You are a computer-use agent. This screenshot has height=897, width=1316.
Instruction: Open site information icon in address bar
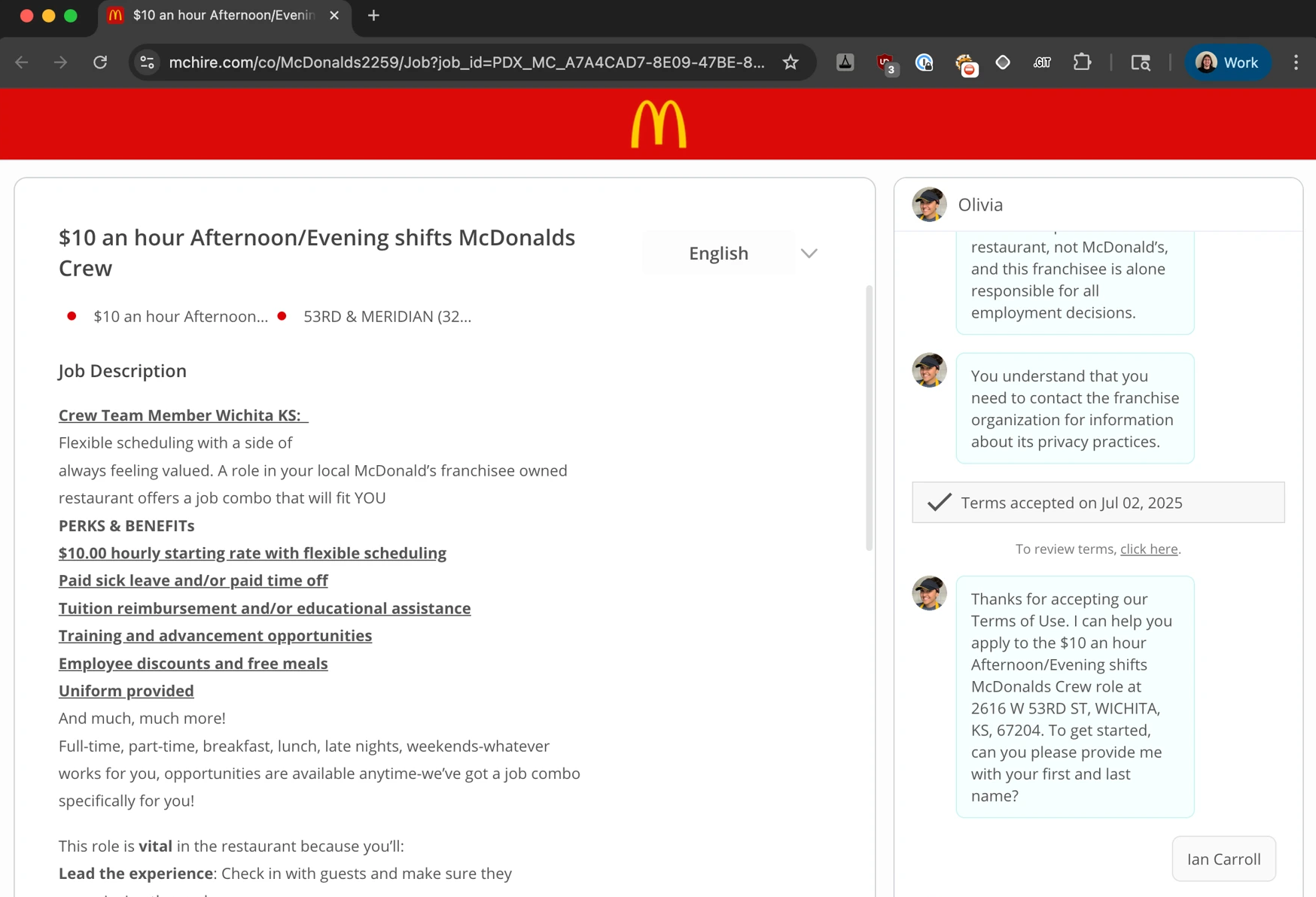pyautogui.click(x=148, y=62)
